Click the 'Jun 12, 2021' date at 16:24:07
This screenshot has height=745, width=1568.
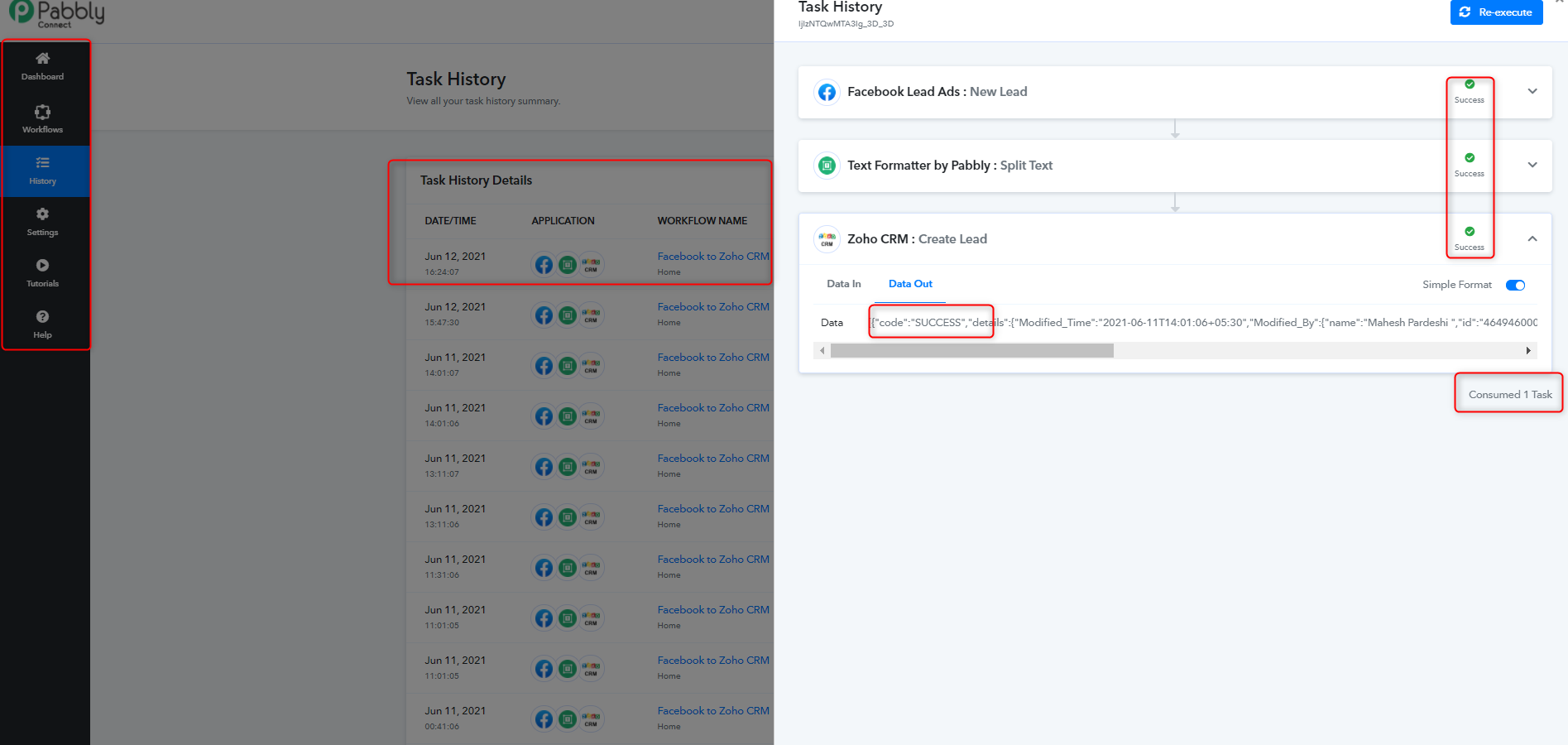pos(455,257)
